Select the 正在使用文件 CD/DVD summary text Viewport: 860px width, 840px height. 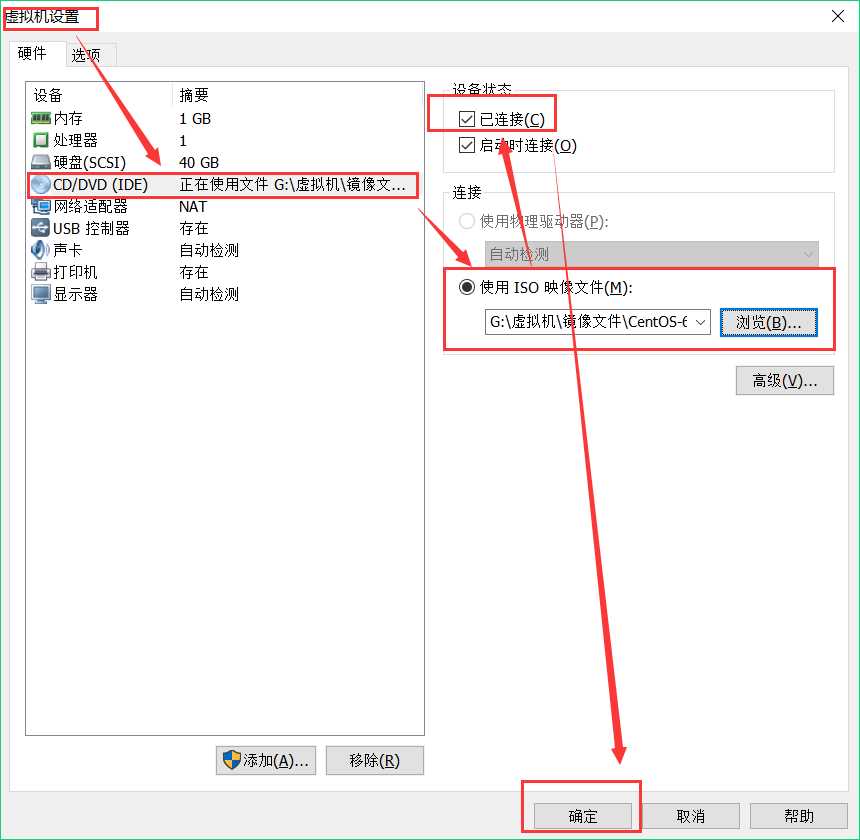pyautogui.click(x=292, y=185)
